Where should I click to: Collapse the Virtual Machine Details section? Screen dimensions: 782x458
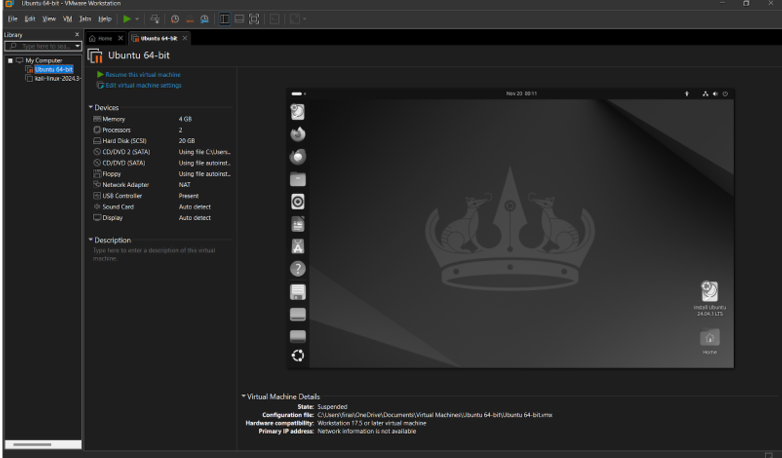click(243, 396)
